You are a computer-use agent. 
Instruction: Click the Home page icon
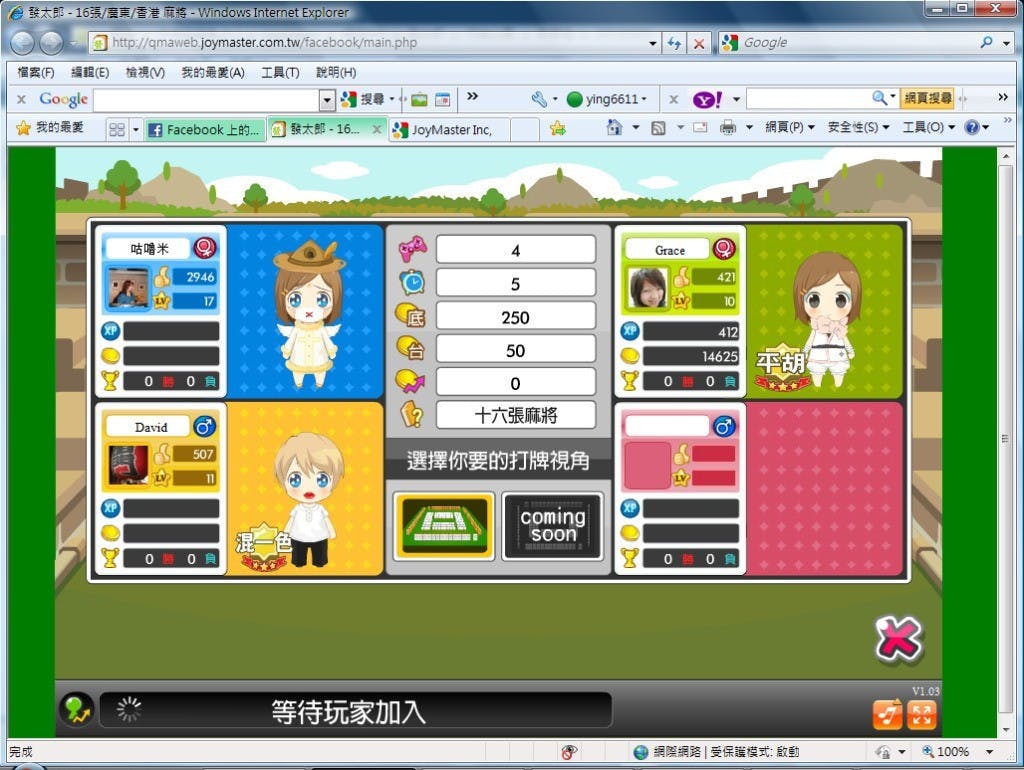[615, 127]
